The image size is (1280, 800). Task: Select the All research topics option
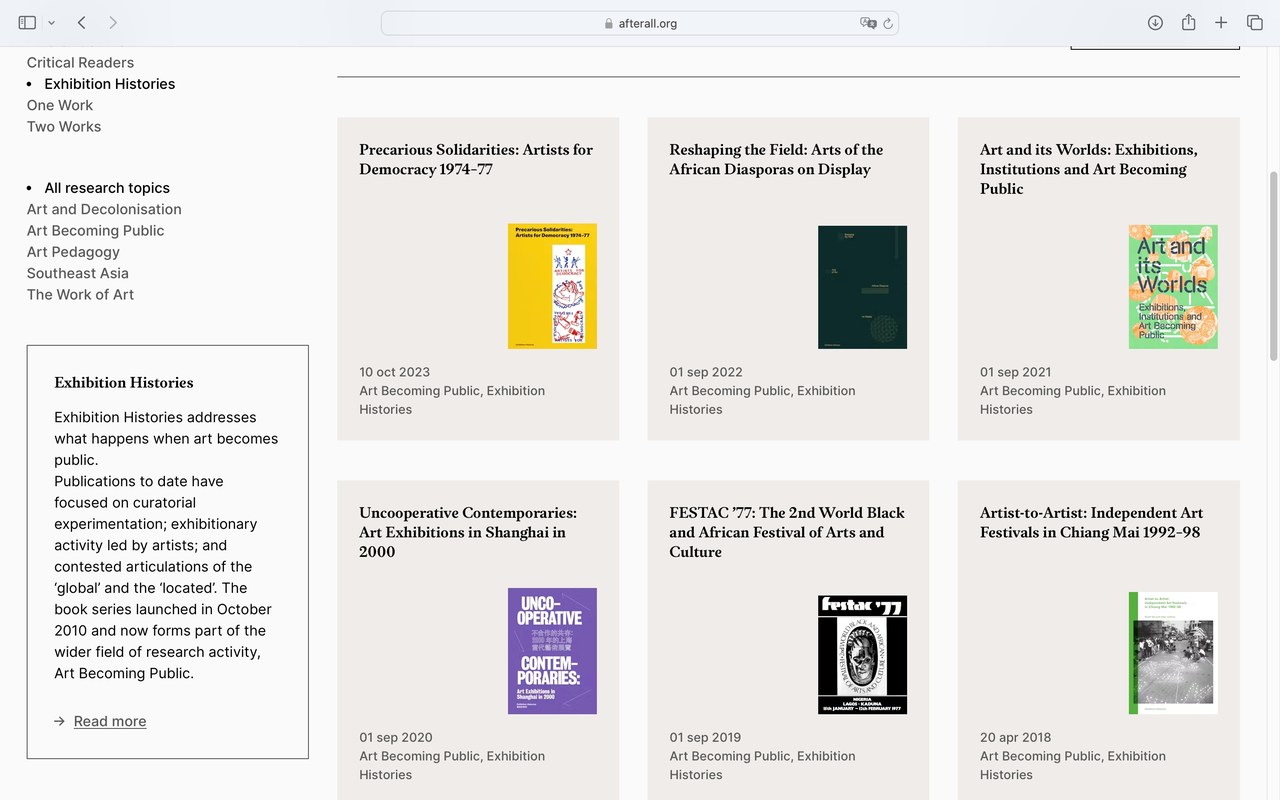[x=107, y=187]
